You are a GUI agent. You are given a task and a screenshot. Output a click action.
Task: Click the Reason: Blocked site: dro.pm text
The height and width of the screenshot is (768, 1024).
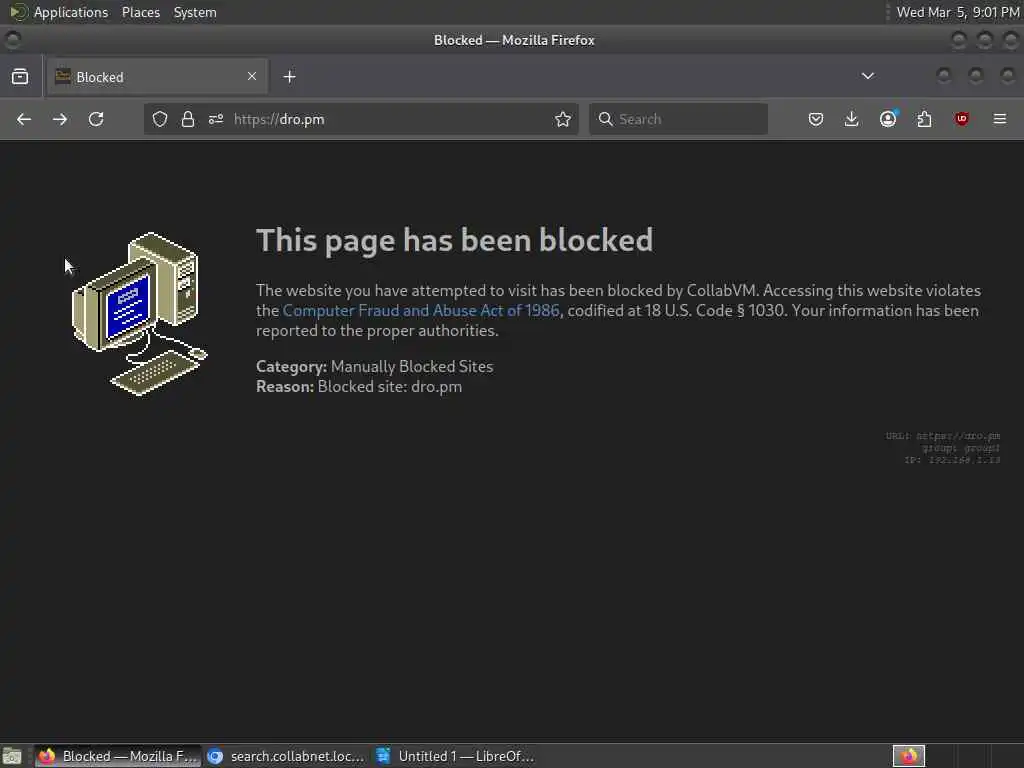pyautogui.click(x=359, y=387)
